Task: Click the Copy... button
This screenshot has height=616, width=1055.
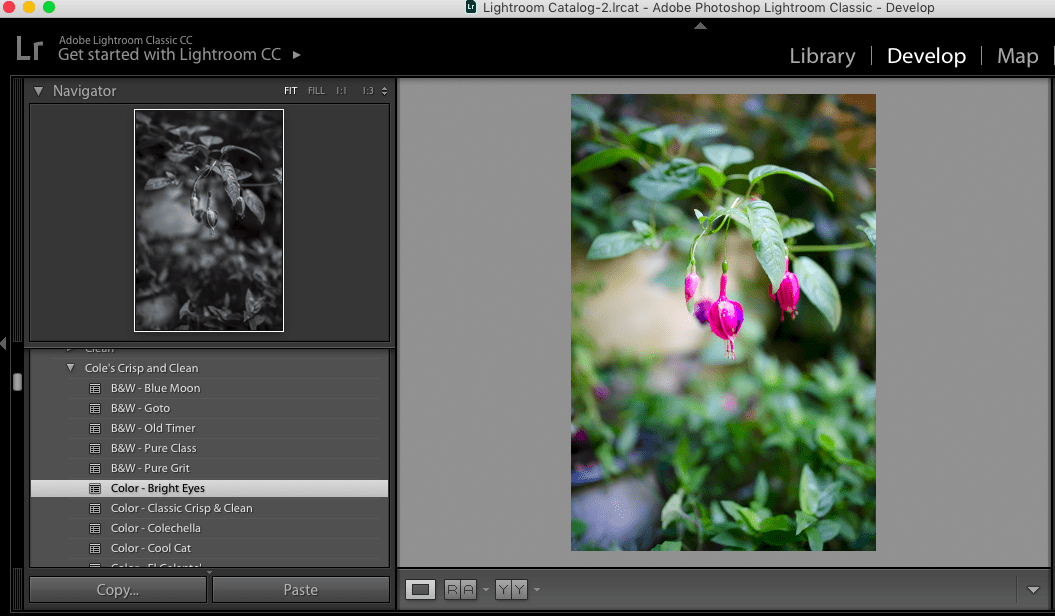Action: pos(118,590)
